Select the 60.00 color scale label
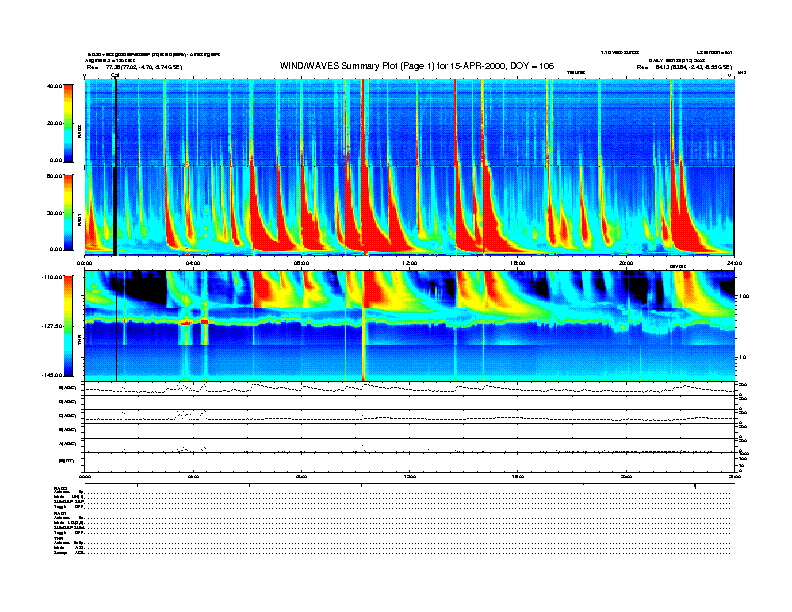This screenshot has height=612, width=792. point(54,176)
